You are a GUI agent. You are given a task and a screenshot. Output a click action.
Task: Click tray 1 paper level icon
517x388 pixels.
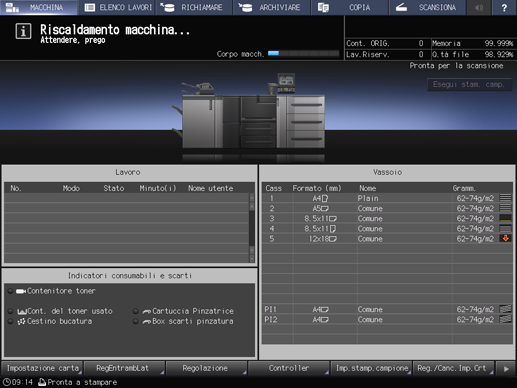coord(505,198)
